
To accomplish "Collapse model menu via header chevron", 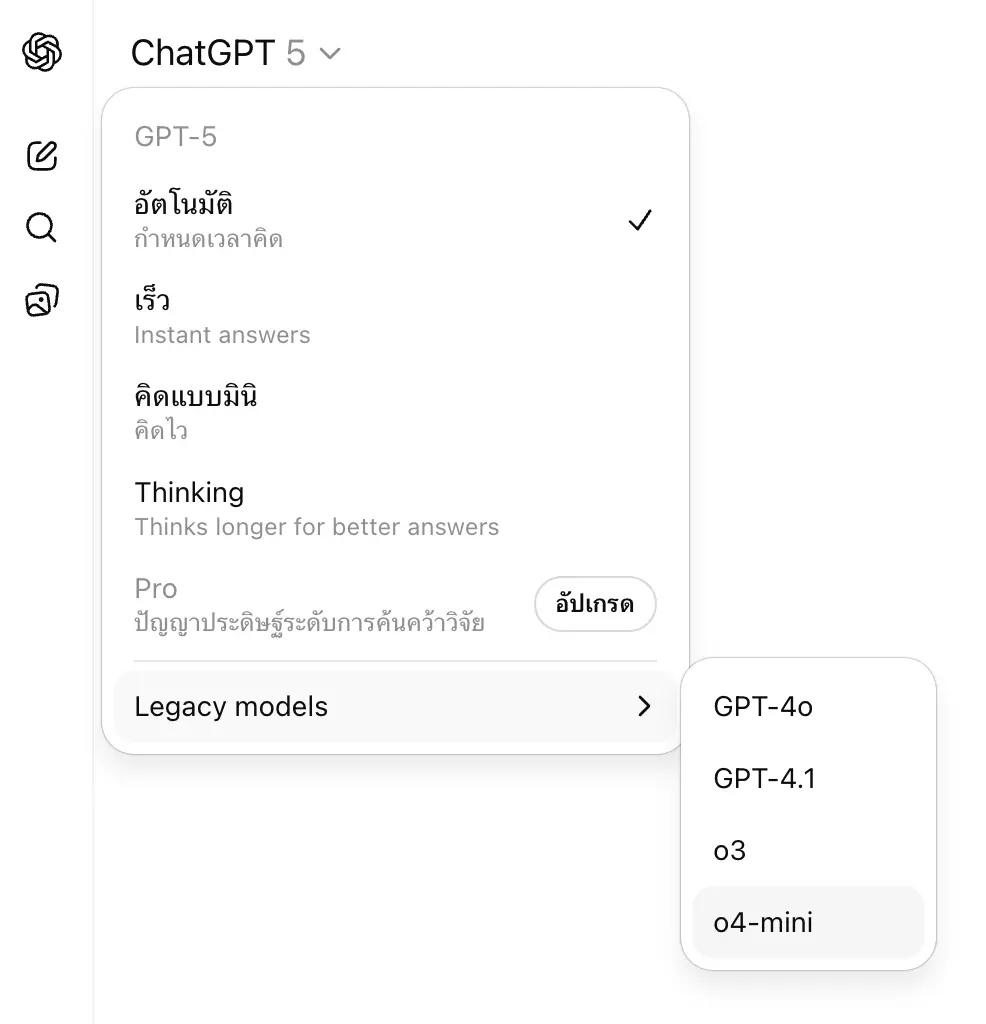I will point(330,53).
